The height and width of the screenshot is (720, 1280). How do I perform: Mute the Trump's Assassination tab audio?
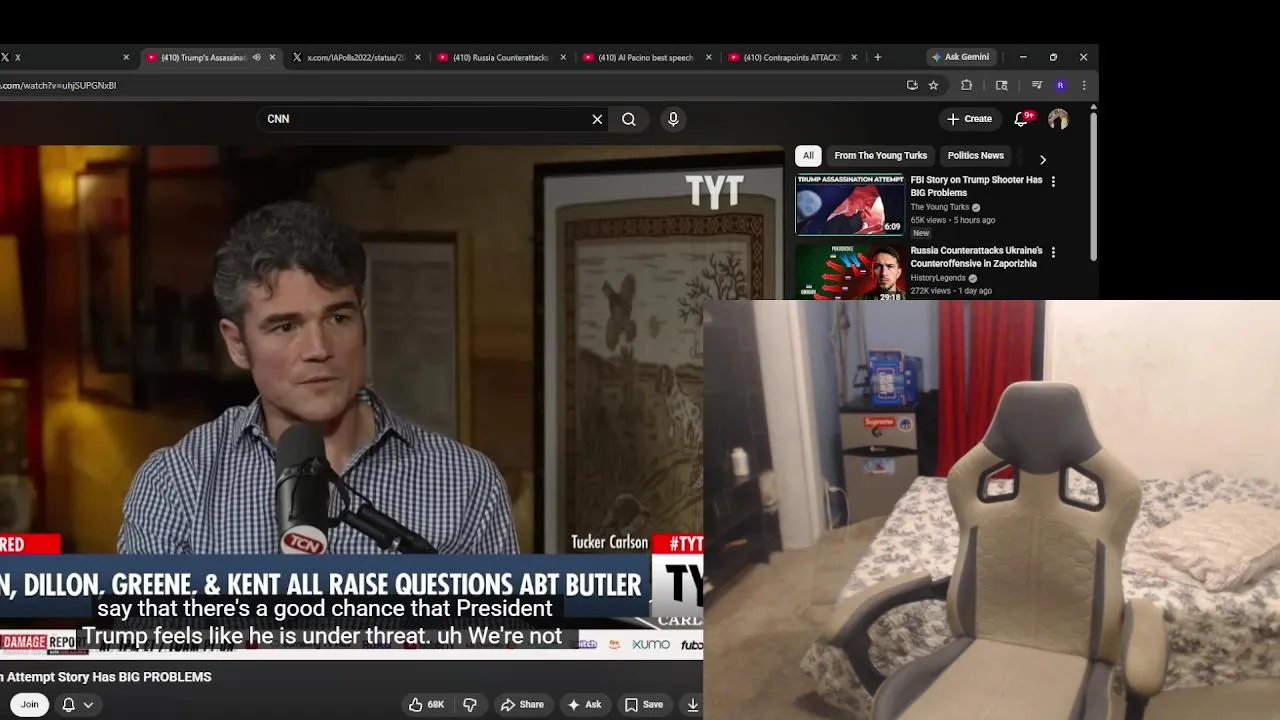(x=256, y=58)
